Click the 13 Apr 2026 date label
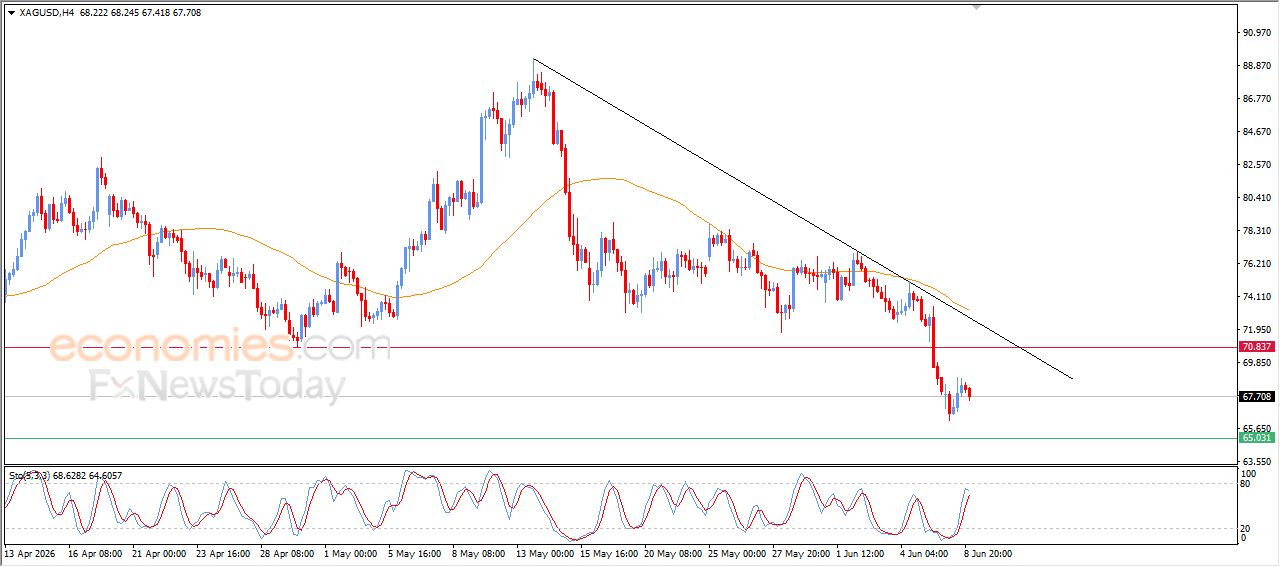This screenshot has height=567, width=1280. pos(31,553)
